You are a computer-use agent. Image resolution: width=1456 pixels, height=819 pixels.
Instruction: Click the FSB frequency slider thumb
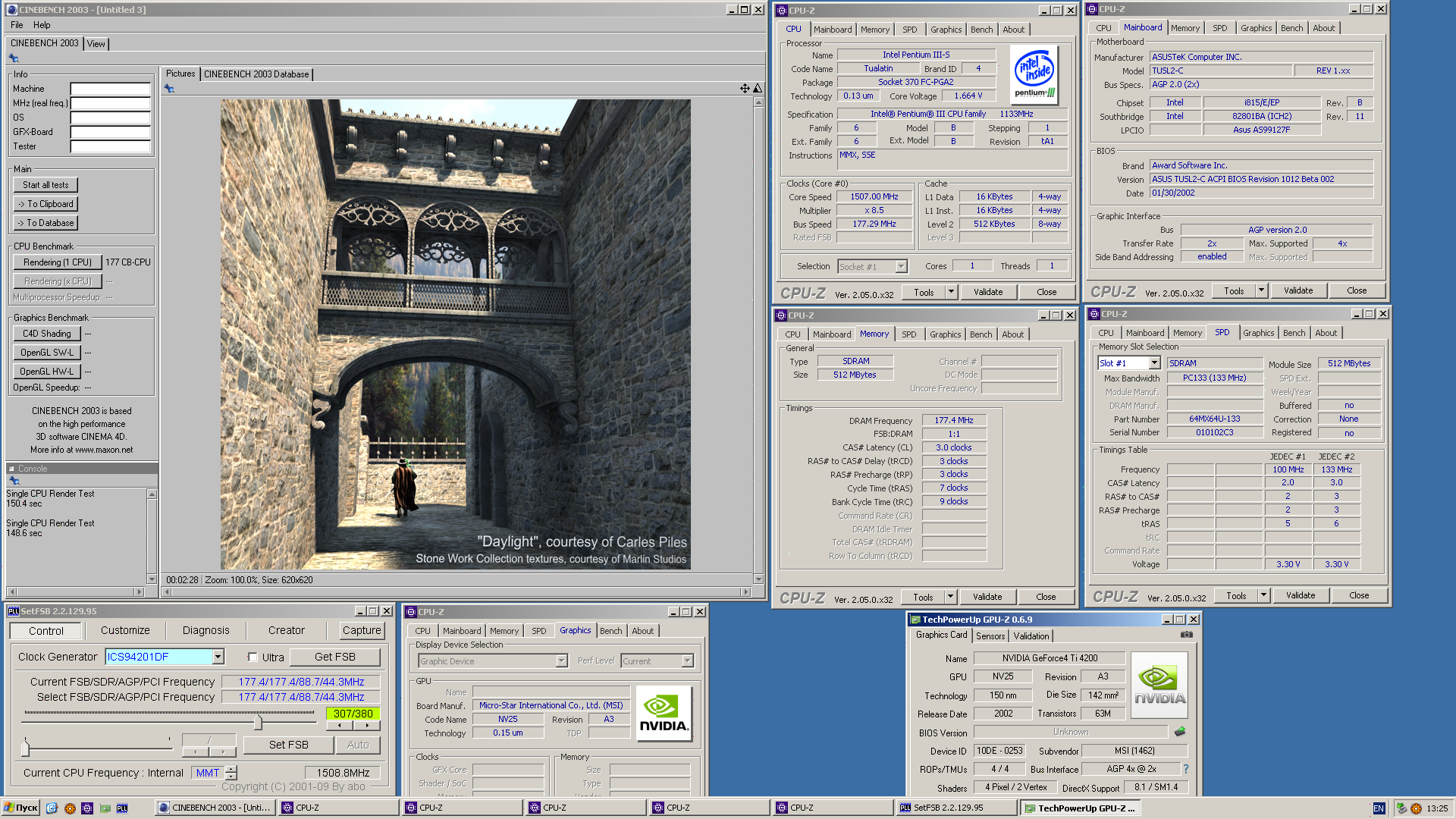click(x=258, y=721)
